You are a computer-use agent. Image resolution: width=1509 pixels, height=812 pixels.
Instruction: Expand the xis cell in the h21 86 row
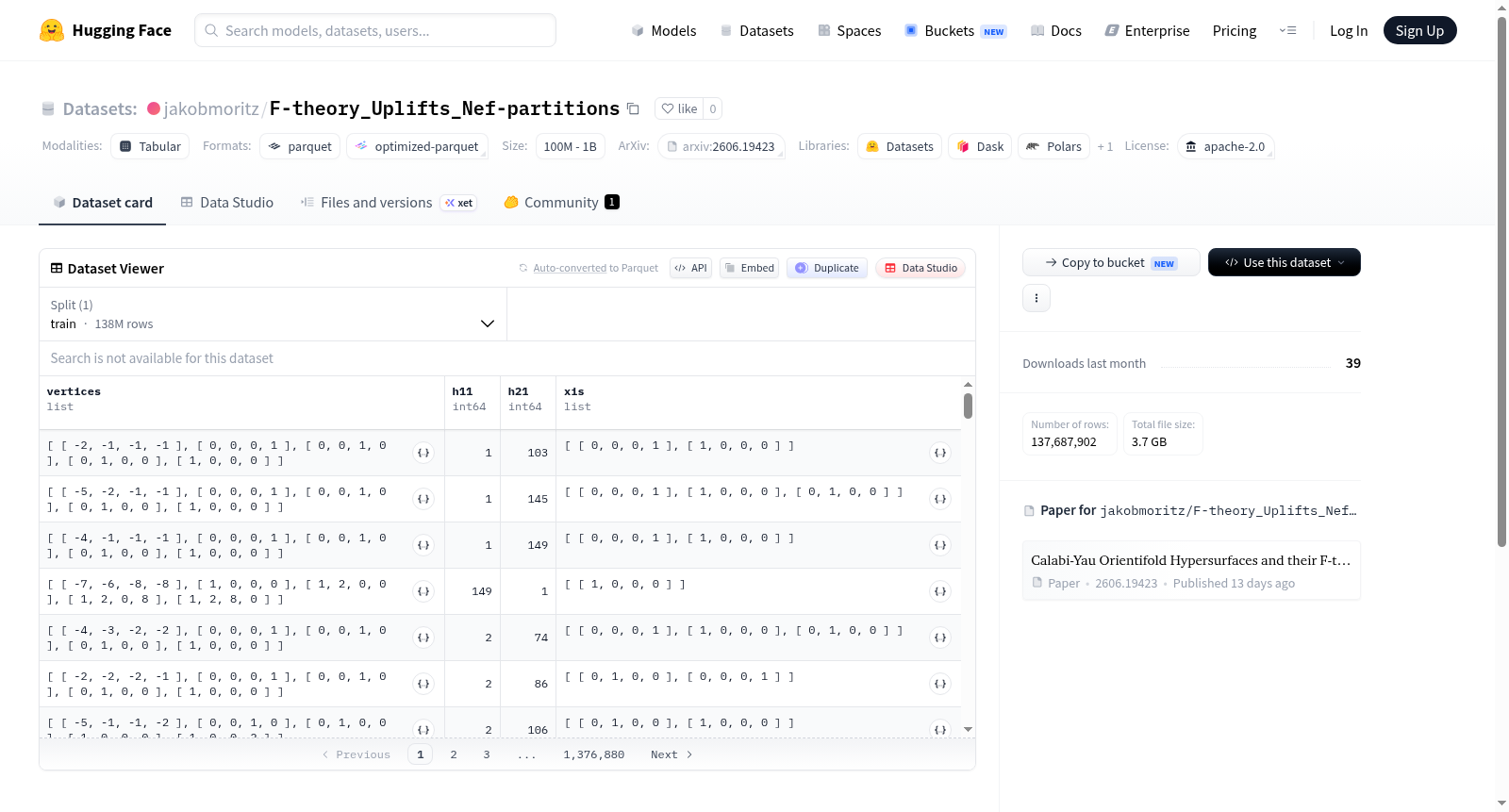point(940,684)
